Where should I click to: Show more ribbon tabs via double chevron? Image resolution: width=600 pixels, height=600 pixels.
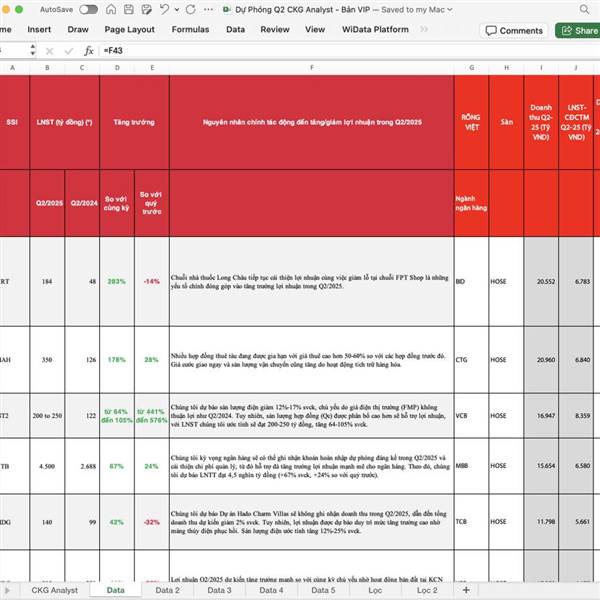tap(424, 29)
